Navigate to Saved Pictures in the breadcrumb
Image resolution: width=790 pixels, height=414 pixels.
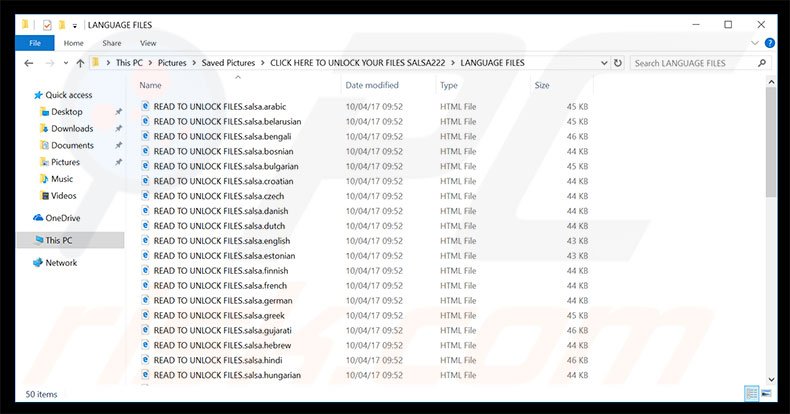[x=227, y=62]
